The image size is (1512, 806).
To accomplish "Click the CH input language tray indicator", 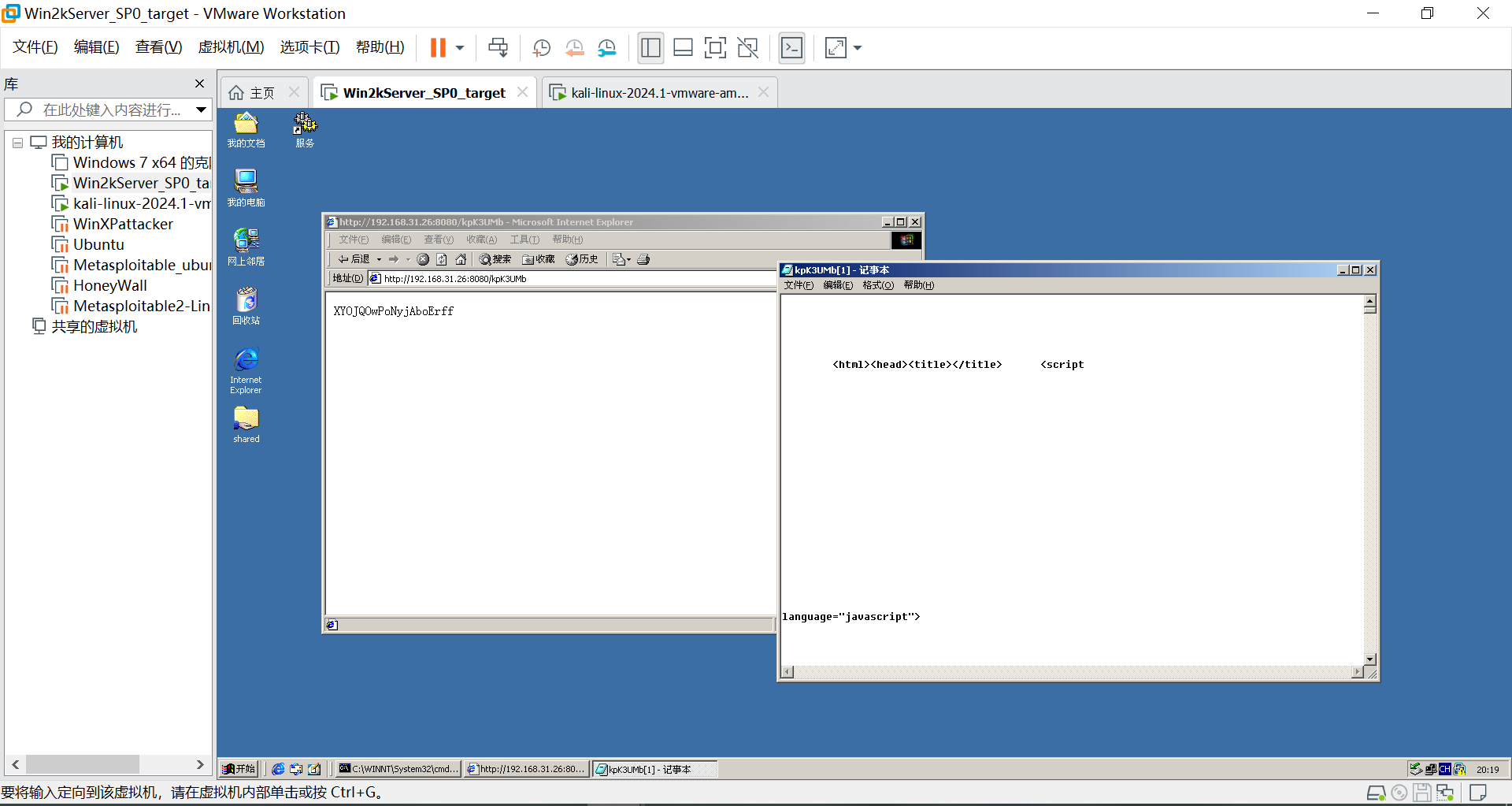I will tap(1444, 769).
